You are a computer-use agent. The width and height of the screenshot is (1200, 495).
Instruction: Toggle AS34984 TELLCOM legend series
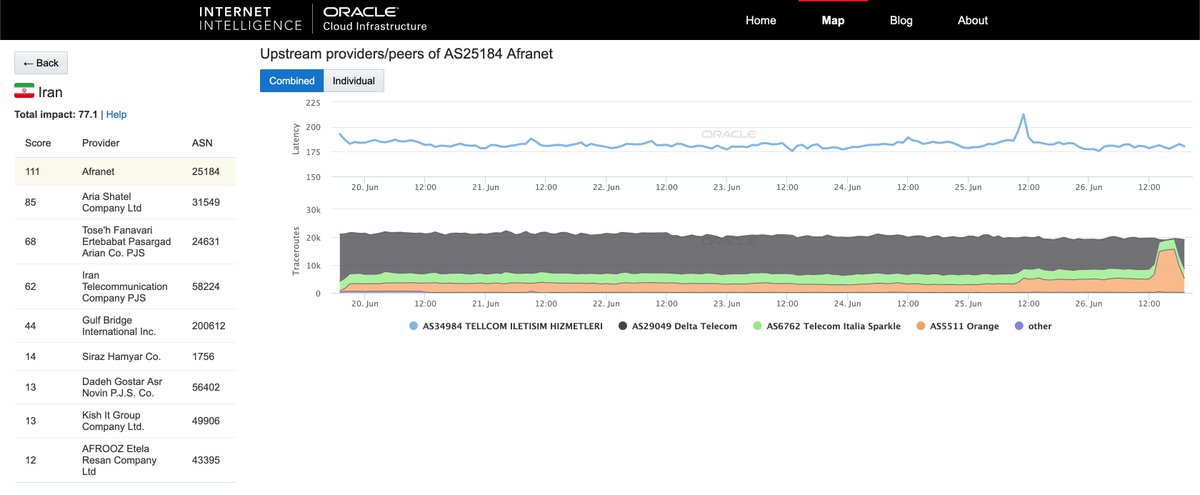(x=506, y=326)
